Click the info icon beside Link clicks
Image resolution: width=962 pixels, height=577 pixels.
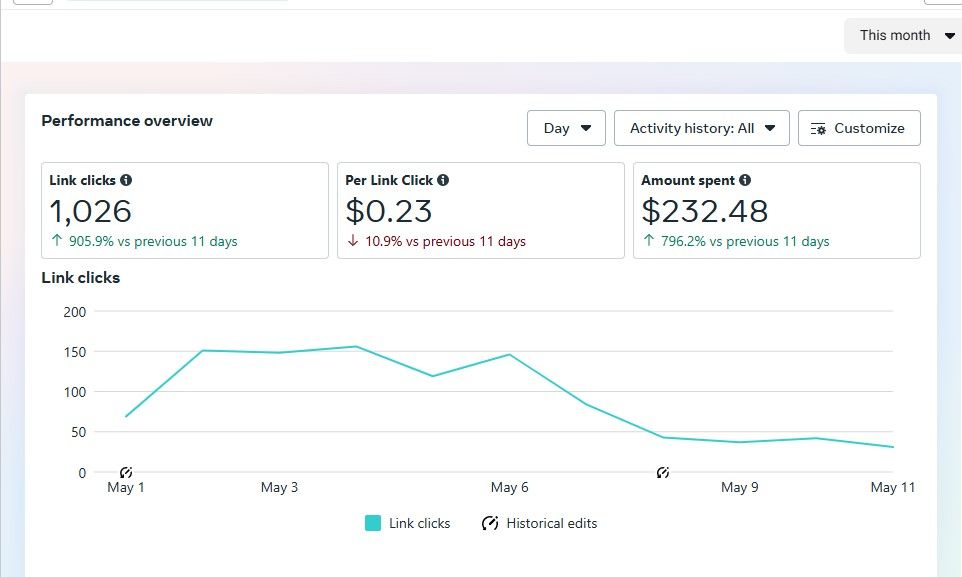coord(126,181)
